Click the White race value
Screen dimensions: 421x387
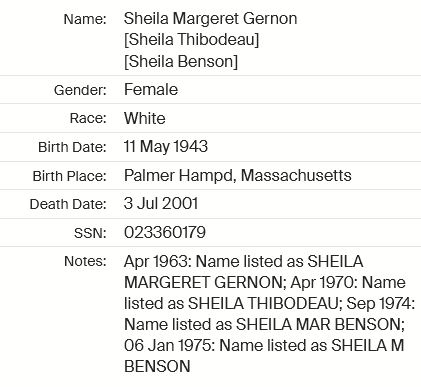tap(145, 118)
